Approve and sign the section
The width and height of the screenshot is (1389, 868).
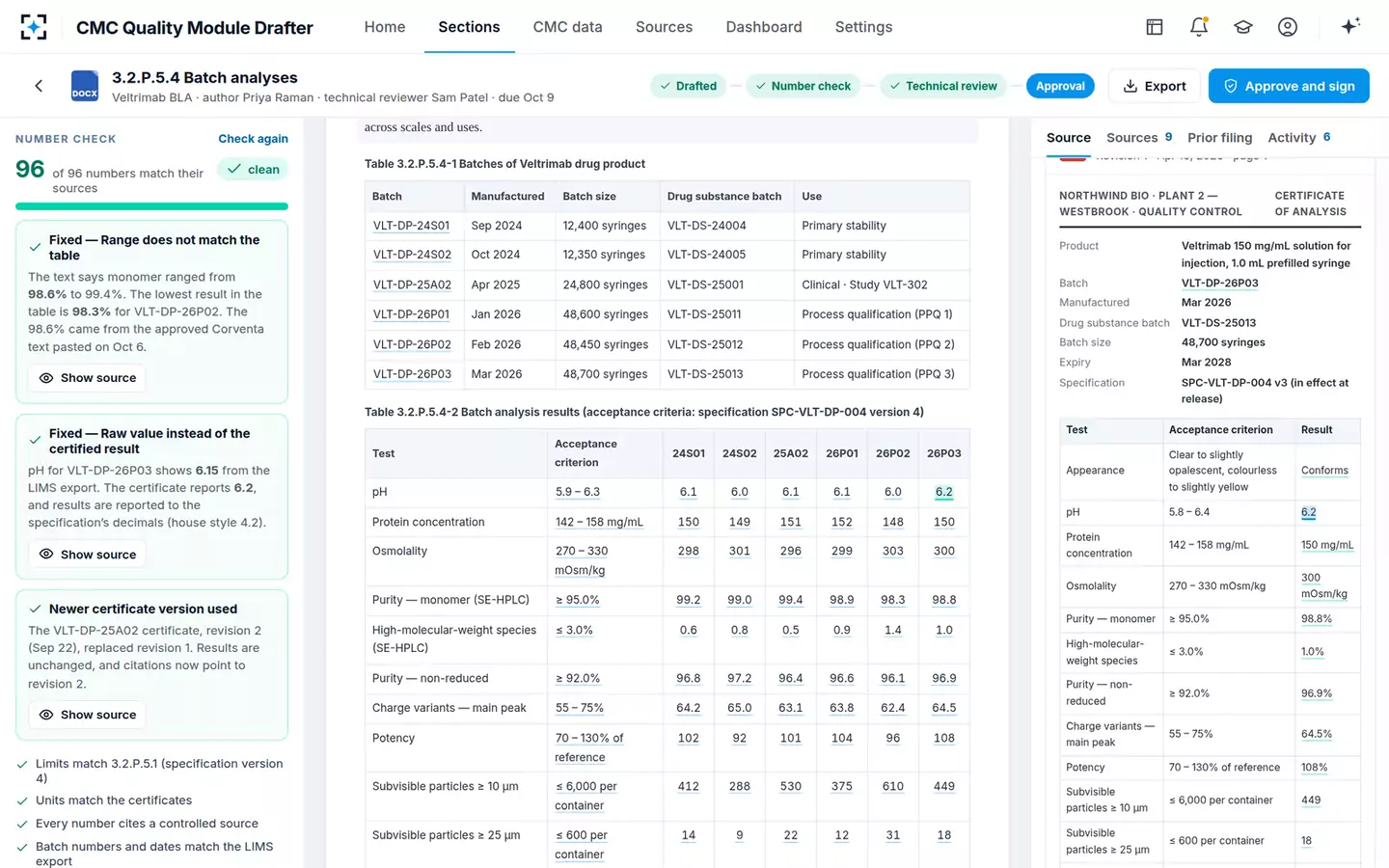1289,86
